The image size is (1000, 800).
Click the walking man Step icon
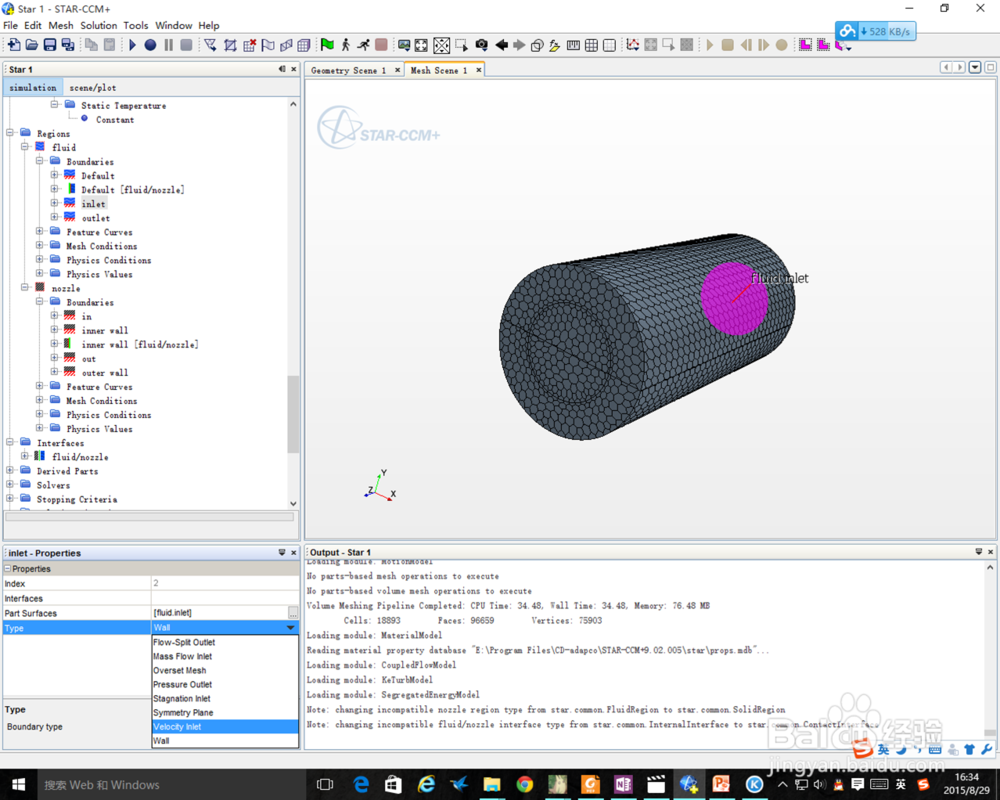tap(345, 45)
